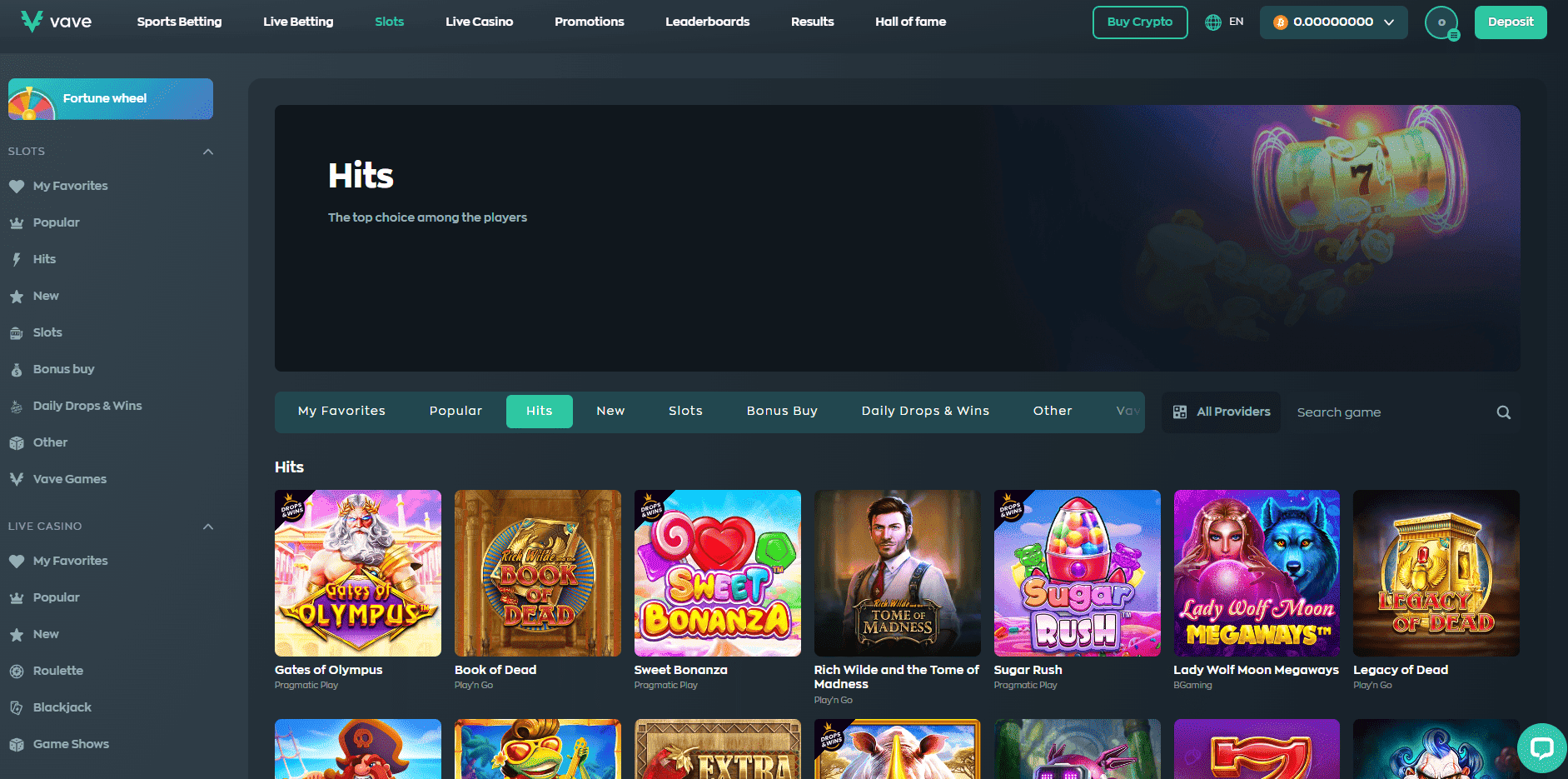Click the Roulette wheel icon
The width and height of the screenshot is (1568, 779).
(x=17, y=672)
